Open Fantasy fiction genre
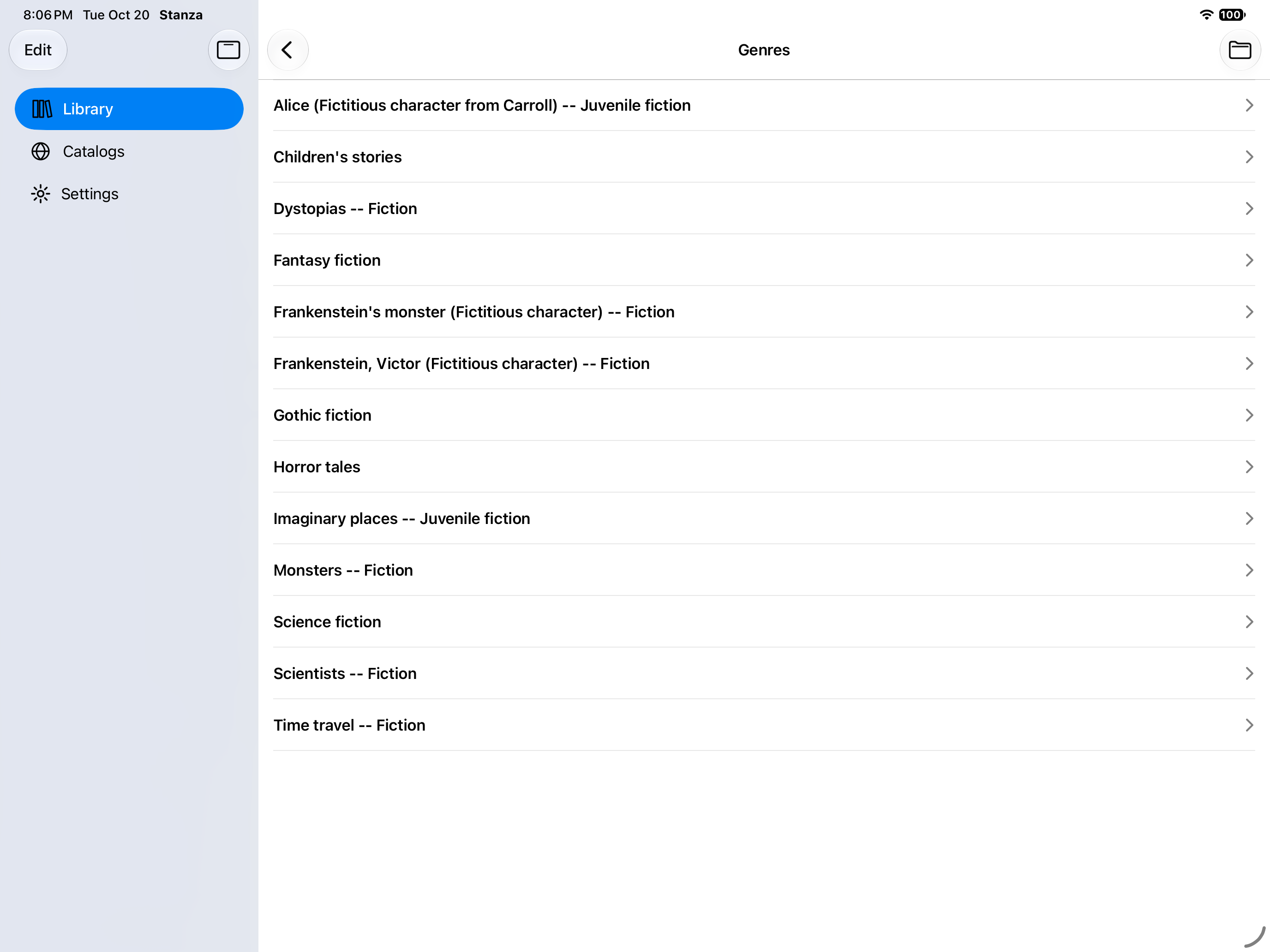 (x=764, y=261)
